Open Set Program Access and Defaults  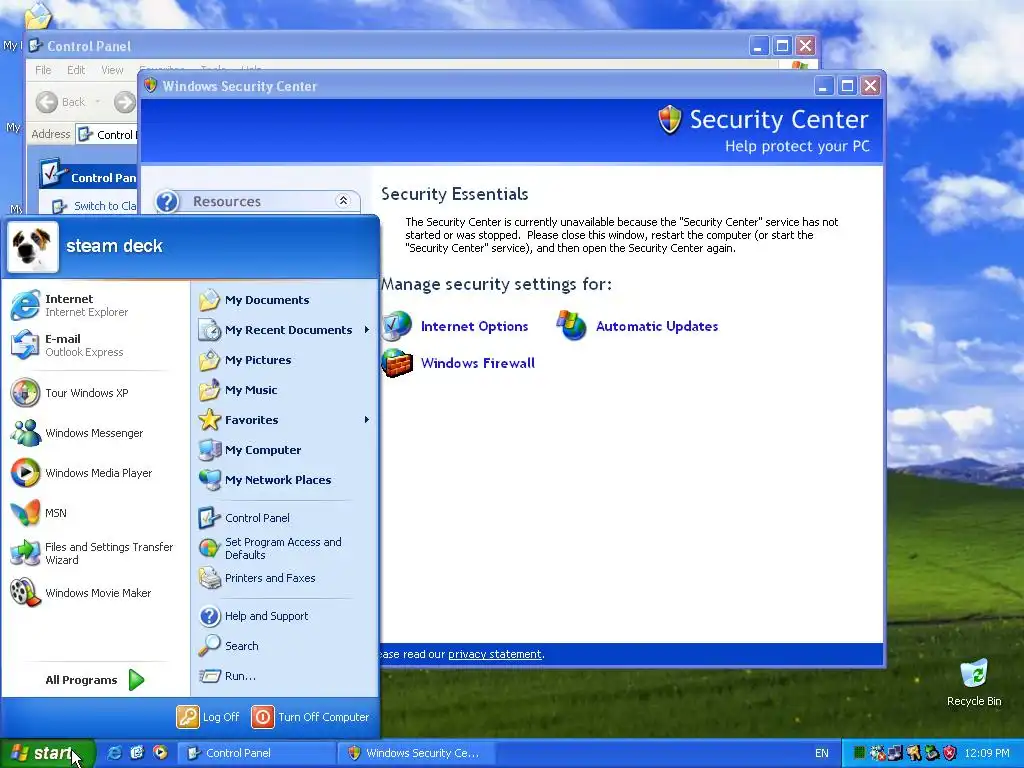(285, 549)
